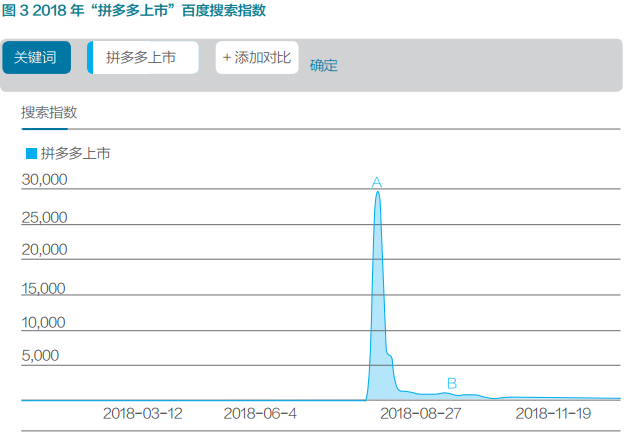The image size is (631, 443).
Task: Click the 拼多多上市 legend label
Action: pos(76,153)
